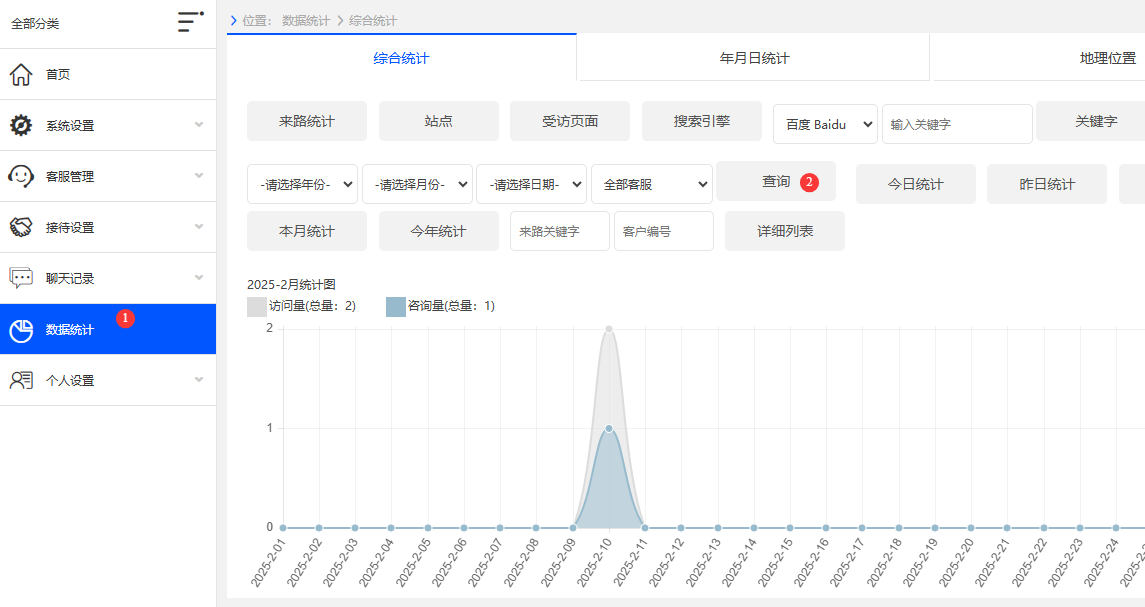Show yesterday's stats via 昨日统计

(x=1047, y=184)
